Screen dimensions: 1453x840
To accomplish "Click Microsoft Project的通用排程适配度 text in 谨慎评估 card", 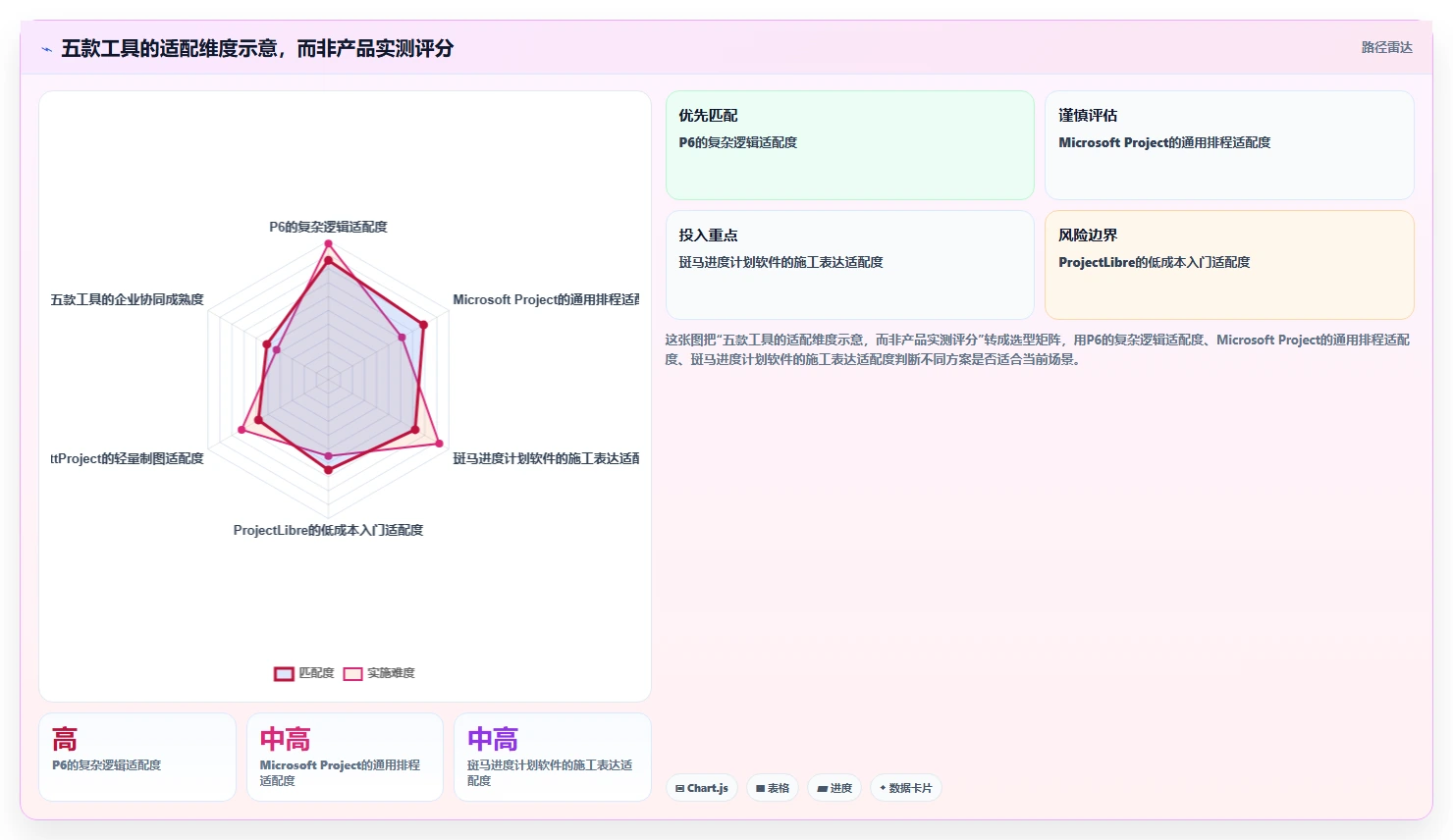I will point(1164,142).
